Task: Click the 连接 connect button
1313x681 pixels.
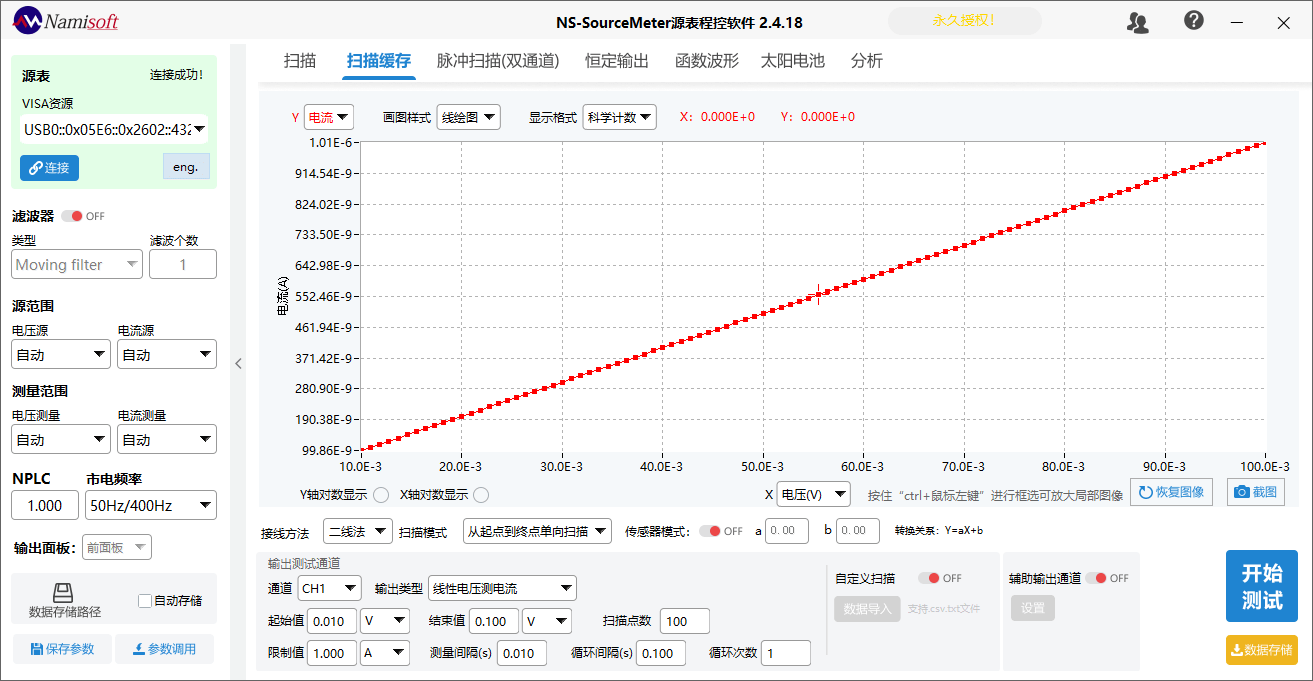Action: click(x=49, y=168)
